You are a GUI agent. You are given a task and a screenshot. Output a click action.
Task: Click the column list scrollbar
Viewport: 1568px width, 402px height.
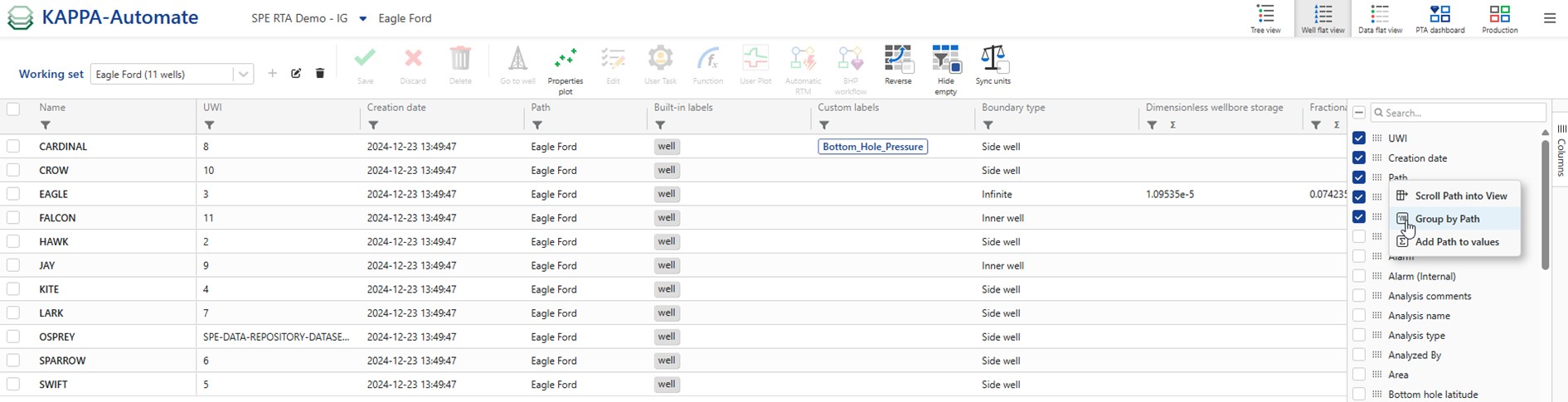(1546, 204)
